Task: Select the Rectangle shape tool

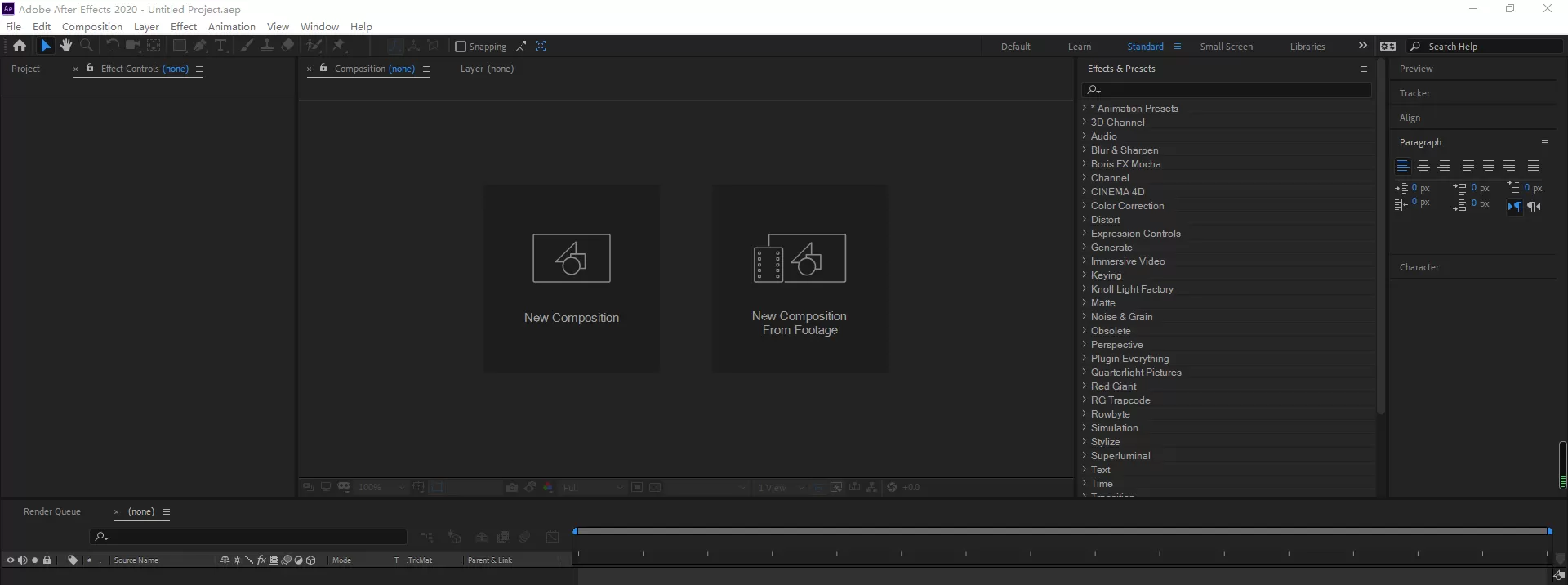Action: point(179,46)
